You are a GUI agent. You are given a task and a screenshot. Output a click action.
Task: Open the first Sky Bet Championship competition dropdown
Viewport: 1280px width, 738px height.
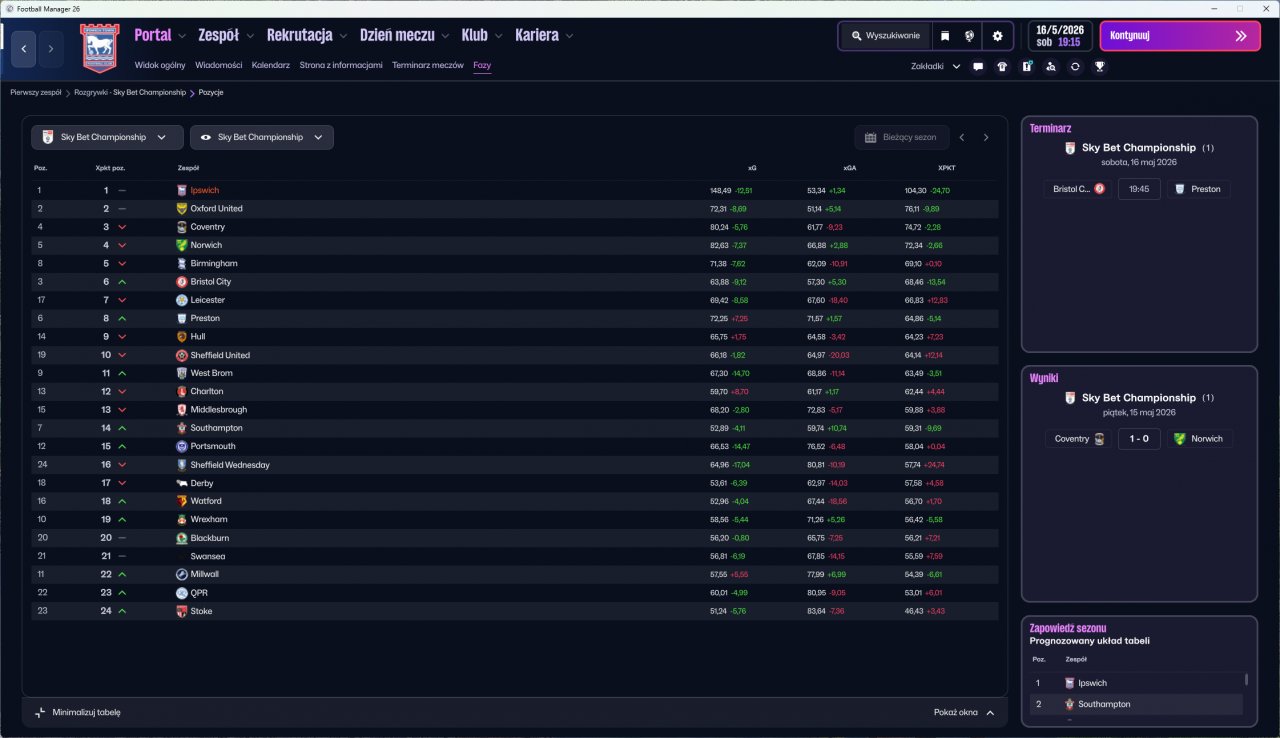click(x=107, y=137)
